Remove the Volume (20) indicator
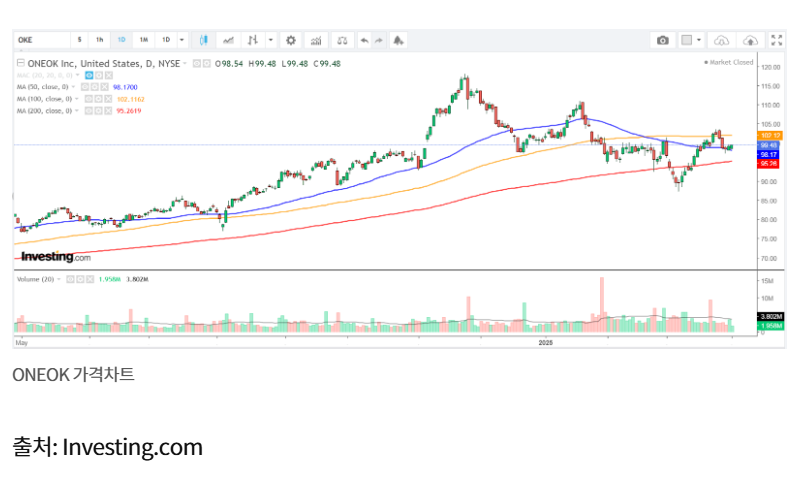The height and width of the screenshot is (486, 799). 90,279
